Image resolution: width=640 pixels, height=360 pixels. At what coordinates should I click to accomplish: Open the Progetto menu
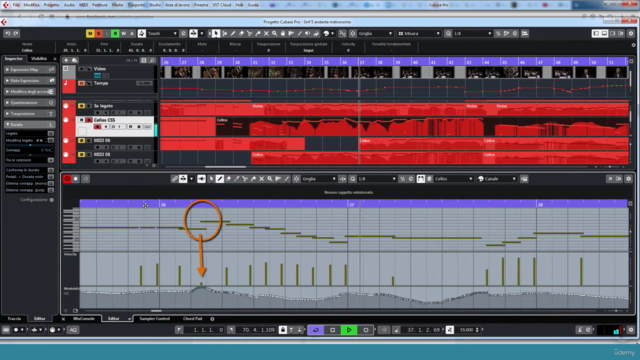click(x=51, y=5)
